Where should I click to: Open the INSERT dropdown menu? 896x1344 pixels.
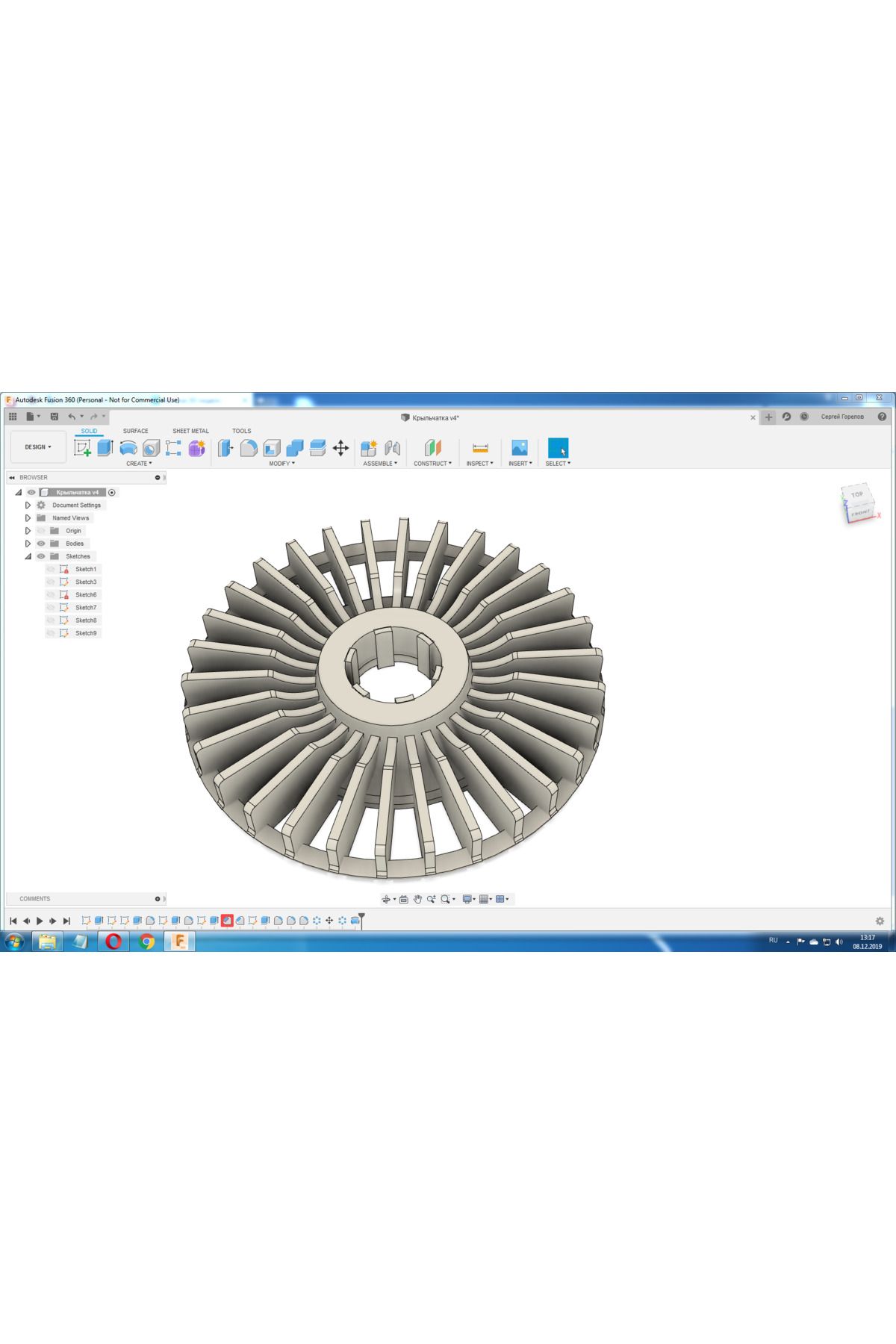[x=520, y=464]
